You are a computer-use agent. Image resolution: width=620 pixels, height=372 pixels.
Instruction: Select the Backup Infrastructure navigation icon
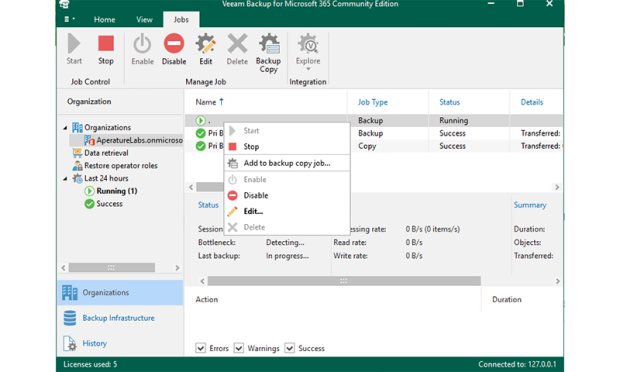(70, 318)
